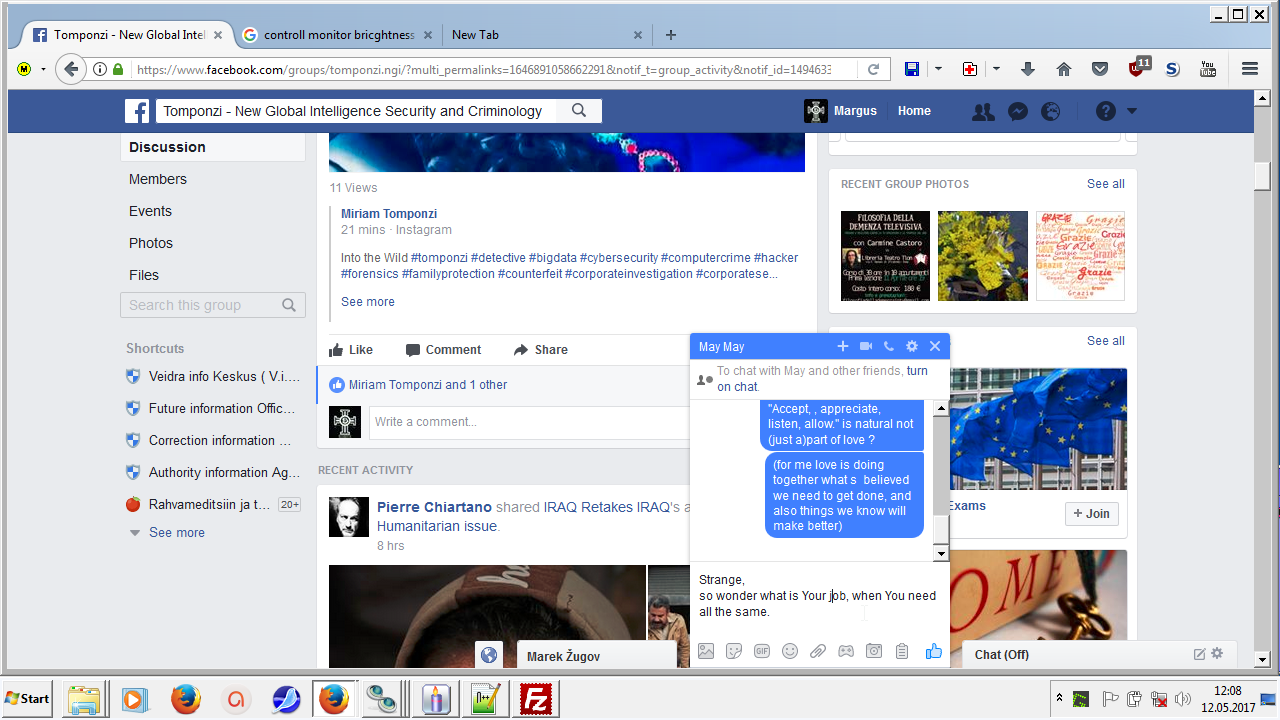Attach a photo in chat
The height and width of the screenshot is (720, 1280).
[x=706, y=651]
